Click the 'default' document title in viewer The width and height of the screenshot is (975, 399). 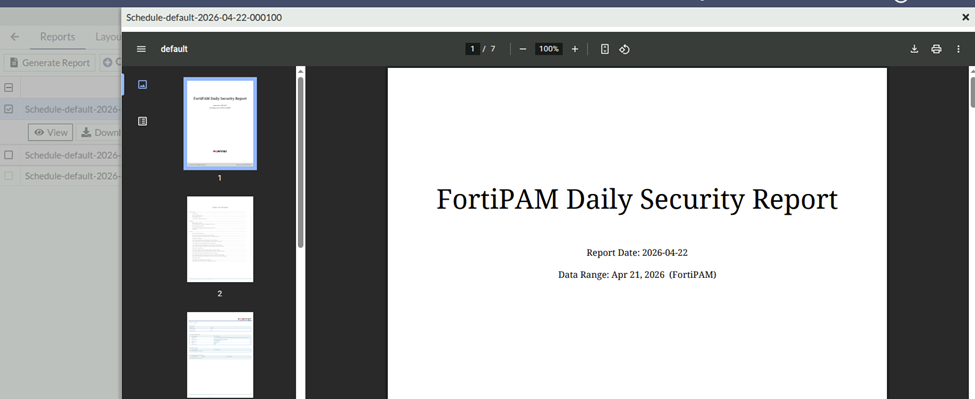pyautogui.click(x=174, y=49)
